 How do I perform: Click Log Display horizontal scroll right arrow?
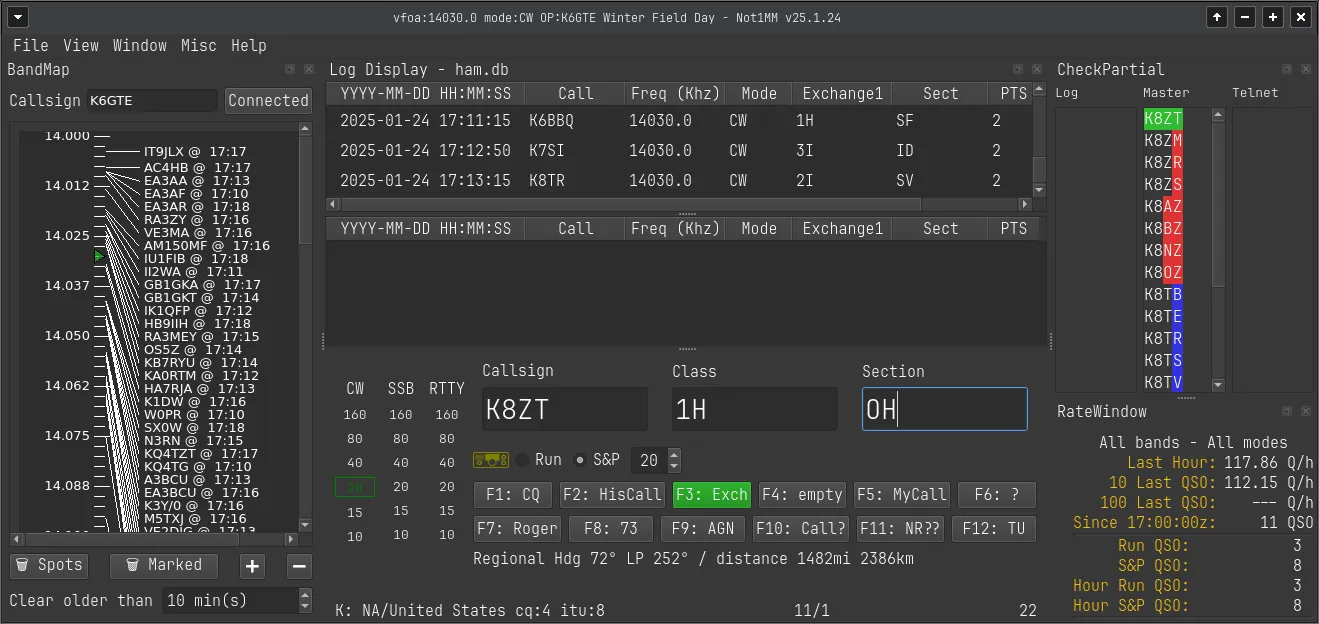pyautogui.click(x=1024, y=204)
